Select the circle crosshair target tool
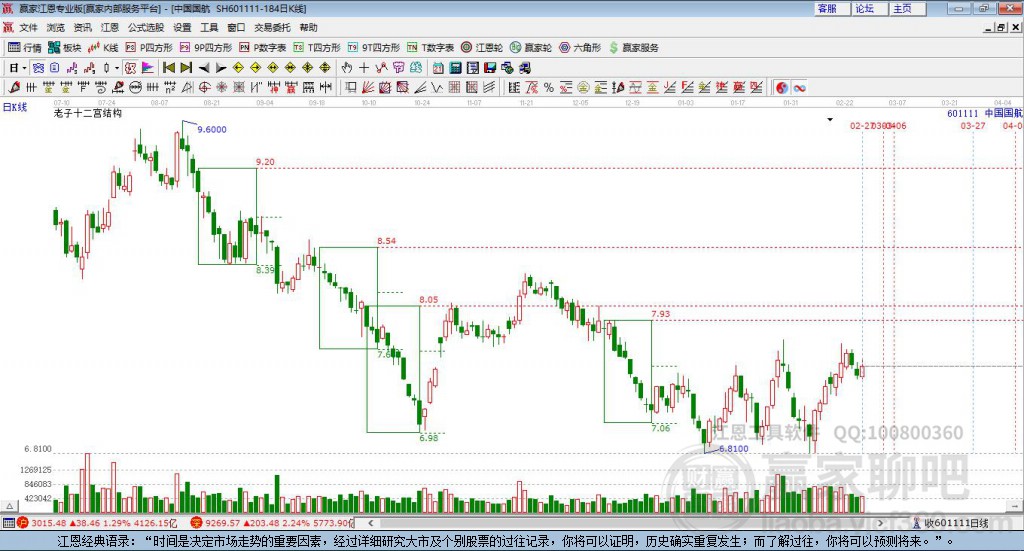Screen dimensions: 1024x551 coord(204,87)
